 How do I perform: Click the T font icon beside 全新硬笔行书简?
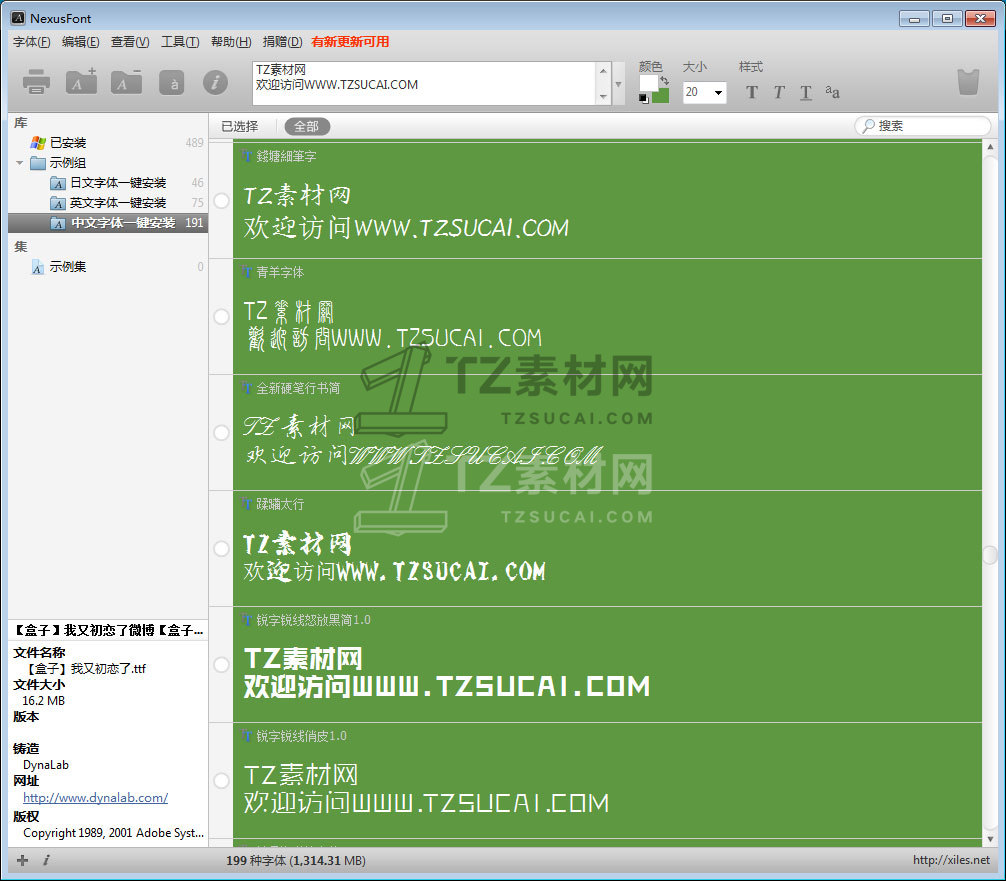pyautogui.click(x=247, y=388)
